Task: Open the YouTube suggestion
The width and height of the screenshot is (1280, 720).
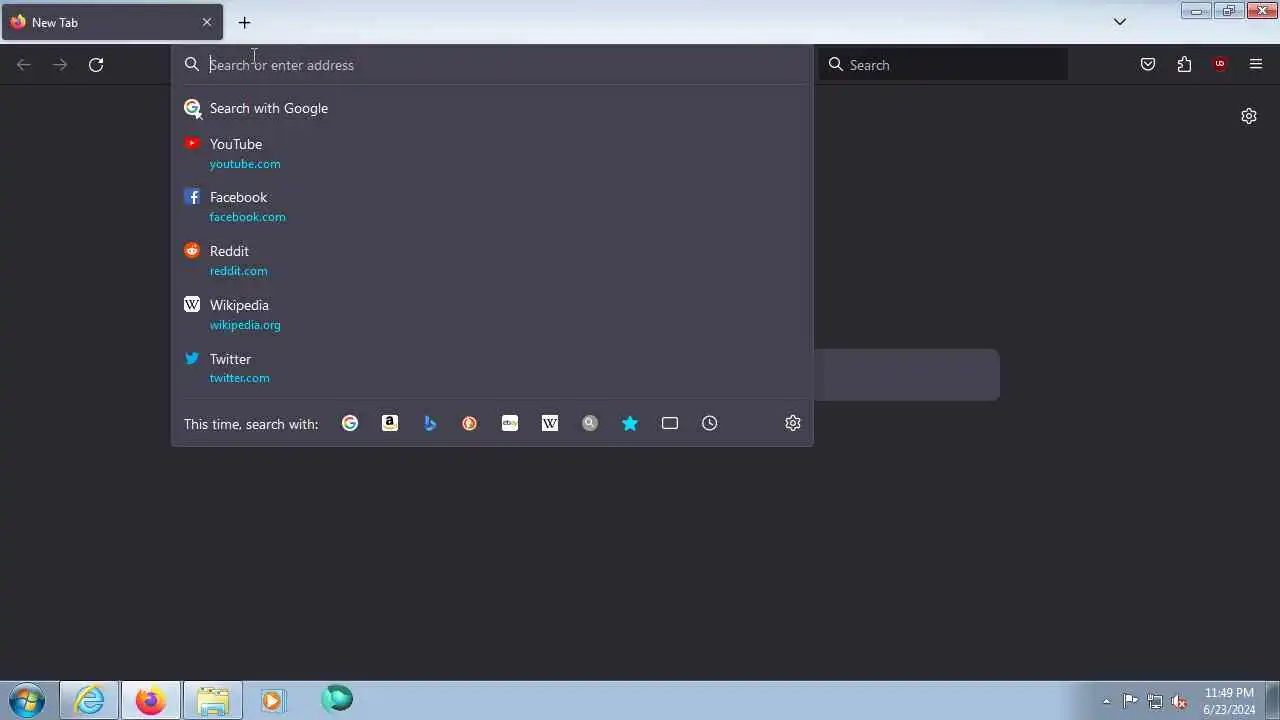Action: pyautogui.click(x=492, y=153)
